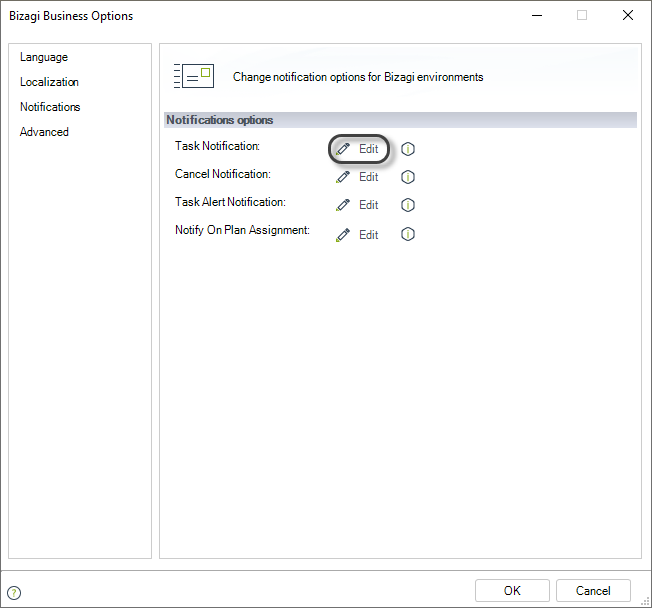Show info for Cancel Notification
This screenshot has width=652, height=608.
(408, 177)
